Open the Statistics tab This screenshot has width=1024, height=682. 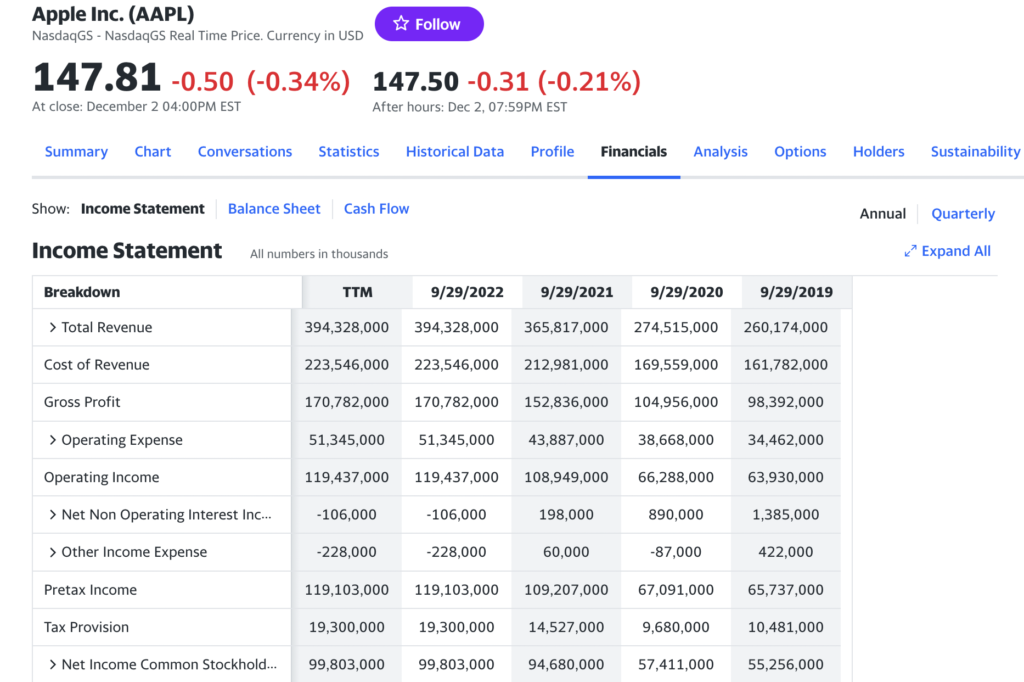pos(348,152)
